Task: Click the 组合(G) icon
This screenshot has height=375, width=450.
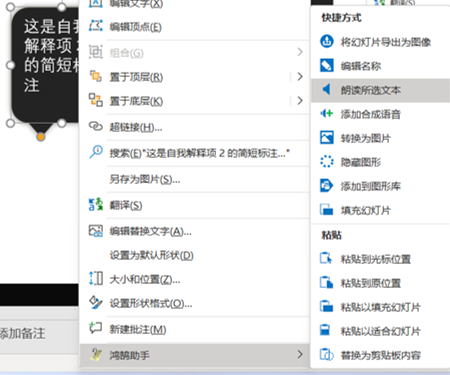Action: tap(96, 52)
